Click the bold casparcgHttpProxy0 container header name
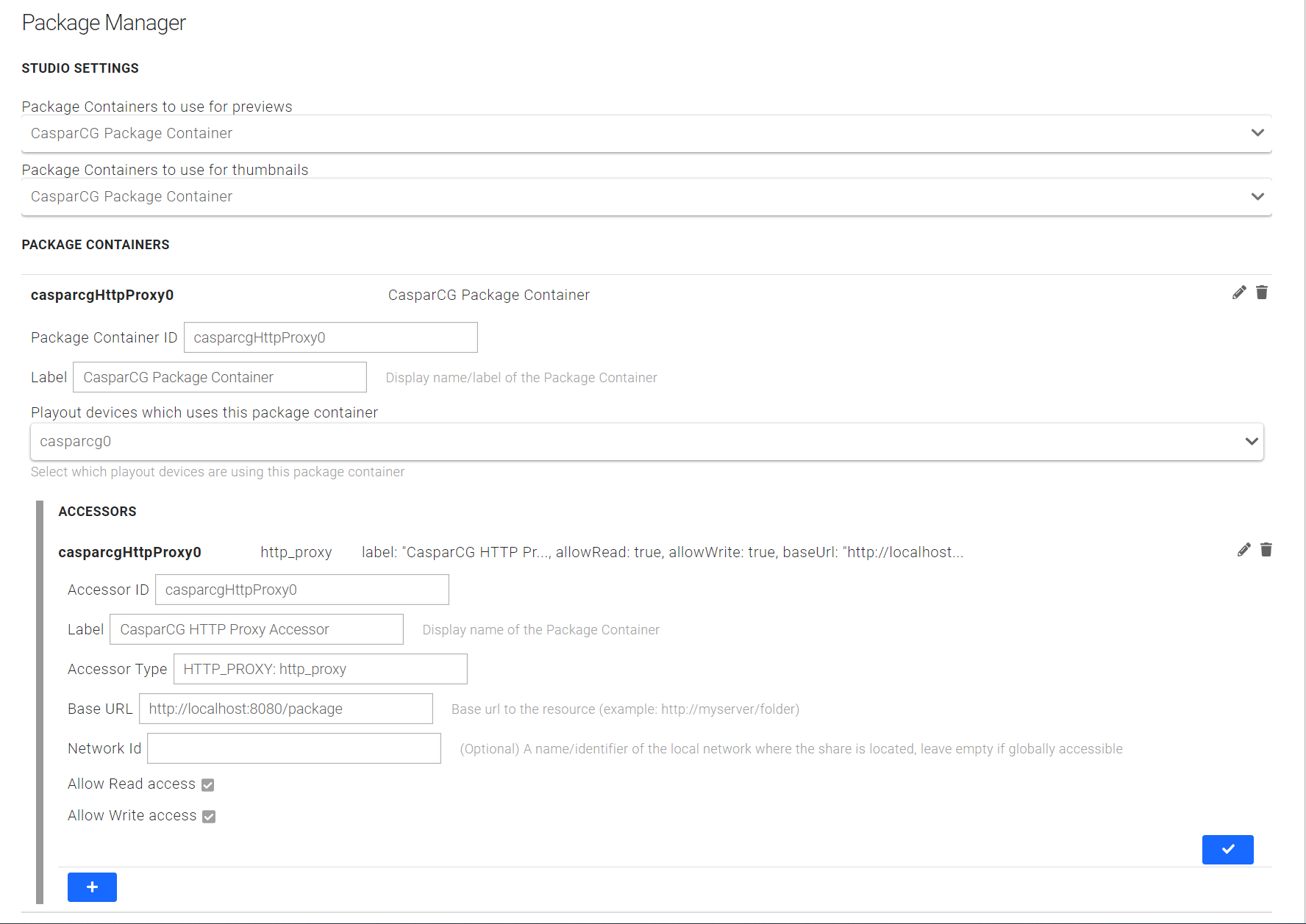Viewport: 1306px width, 924px height. [102, 295]
